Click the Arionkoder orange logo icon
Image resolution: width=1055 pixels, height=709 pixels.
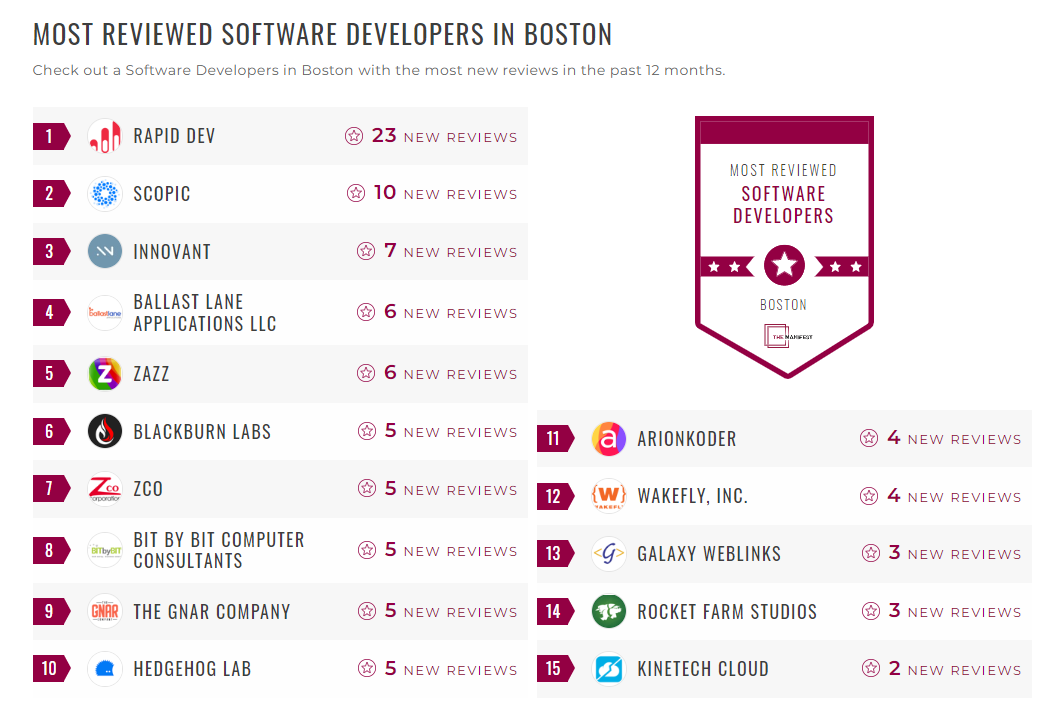click(x=609, y=438)
